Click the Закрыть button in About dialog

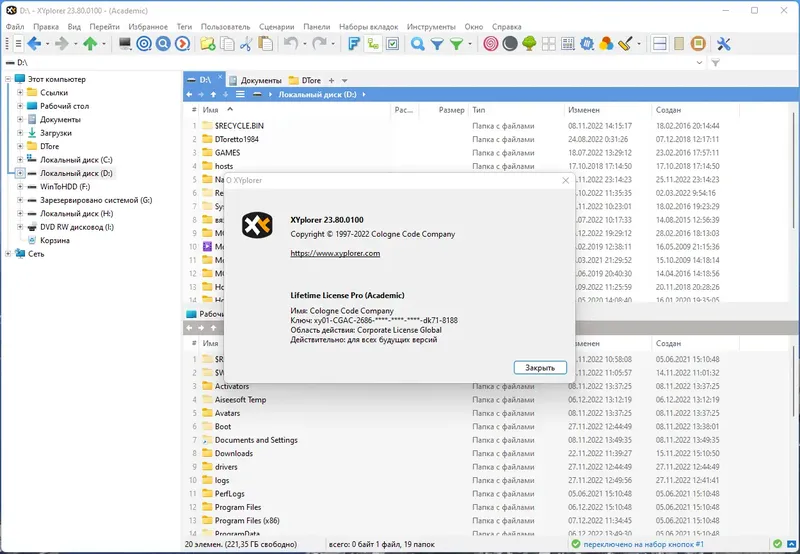pyautogui.click(x=540, y=367)
